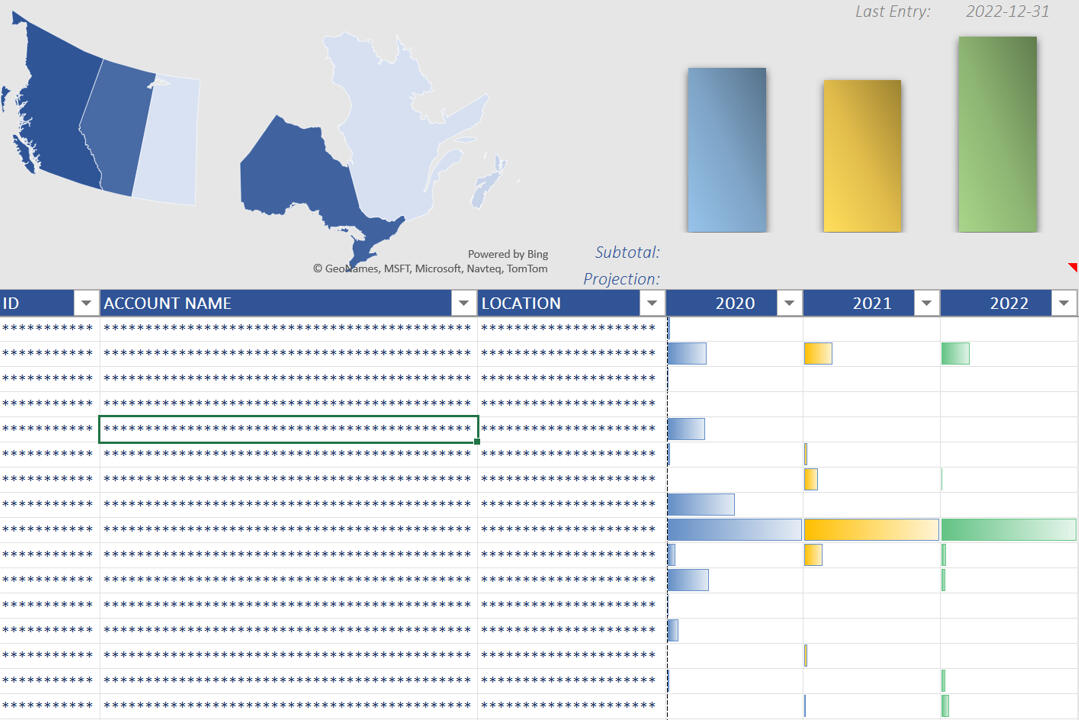1079x720 pixels.
Task: Open the LOCATION filter dropdown
Action: (x=652, y=303)
